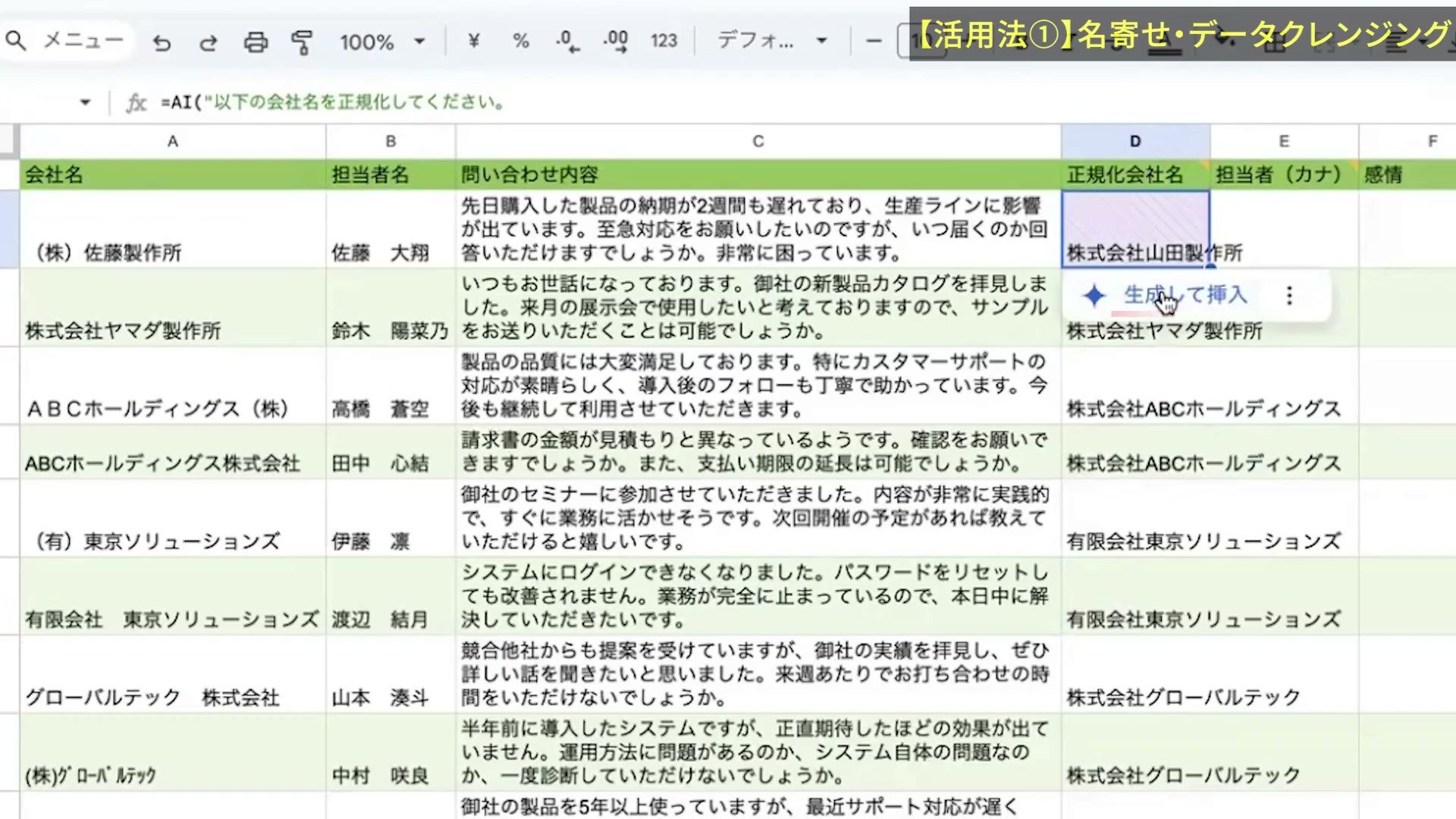Select column D header
Image resolution: width=1456 pixels, height=819 pixels.
(x=1135, y=141)
